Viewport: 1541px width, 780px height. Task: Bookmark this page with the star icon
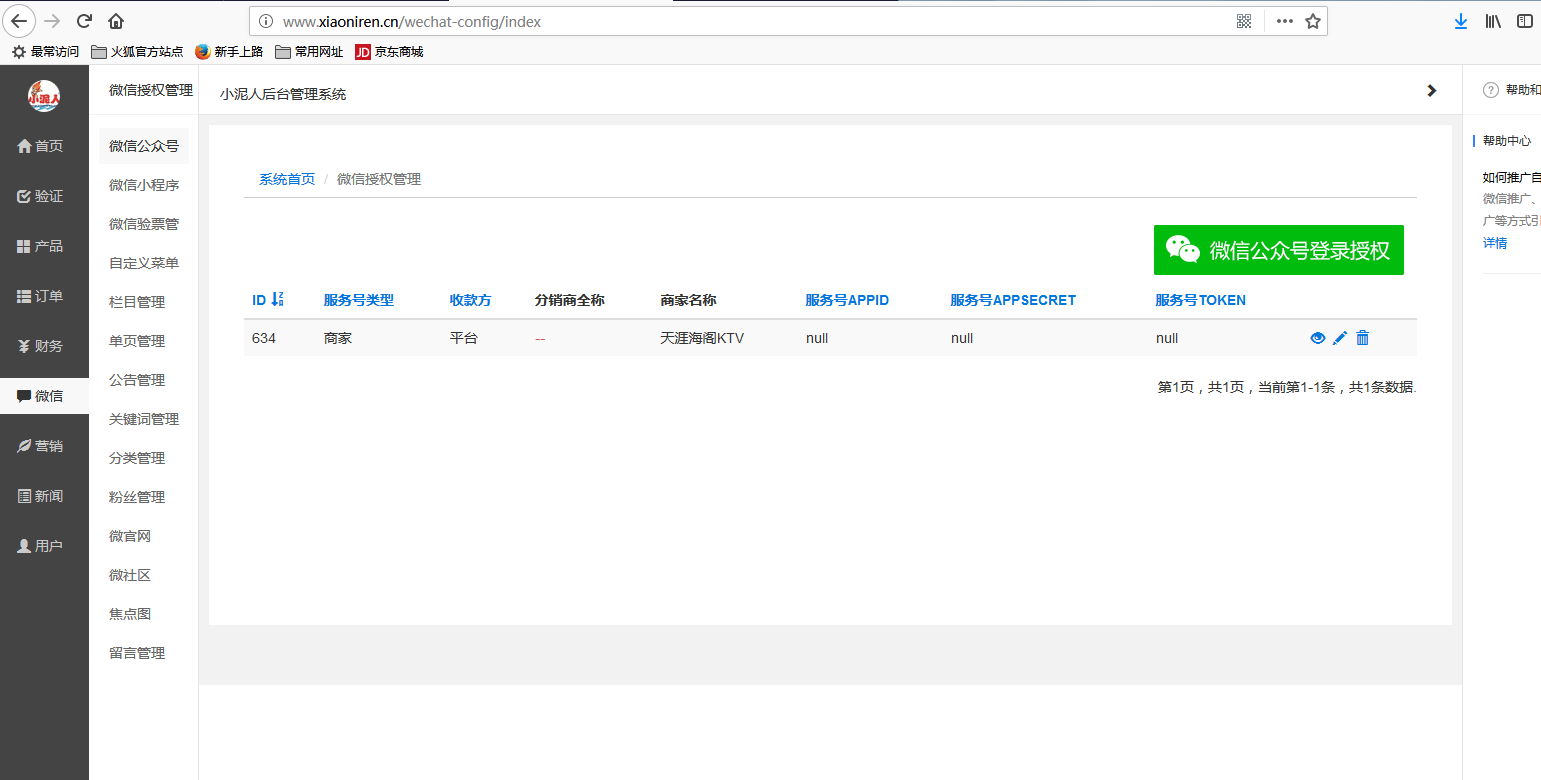click(1313, 21)
